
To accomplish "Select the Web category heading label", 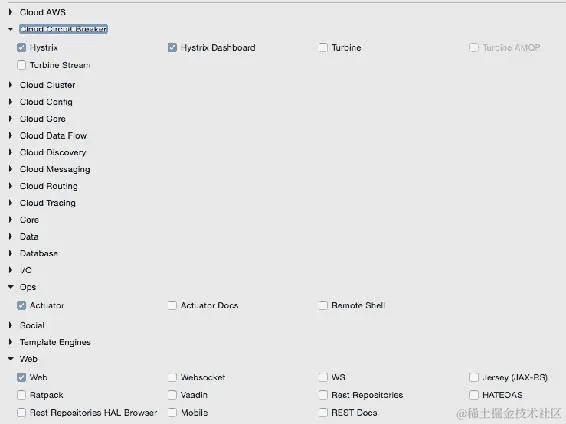I will click(29, 359).
